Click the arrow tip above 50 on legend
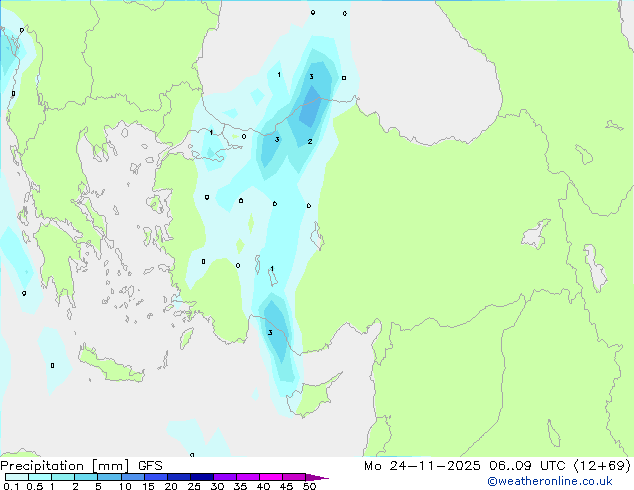Image resolution: width=634 pixels, height=490 pixels. [x=317, y=477]
